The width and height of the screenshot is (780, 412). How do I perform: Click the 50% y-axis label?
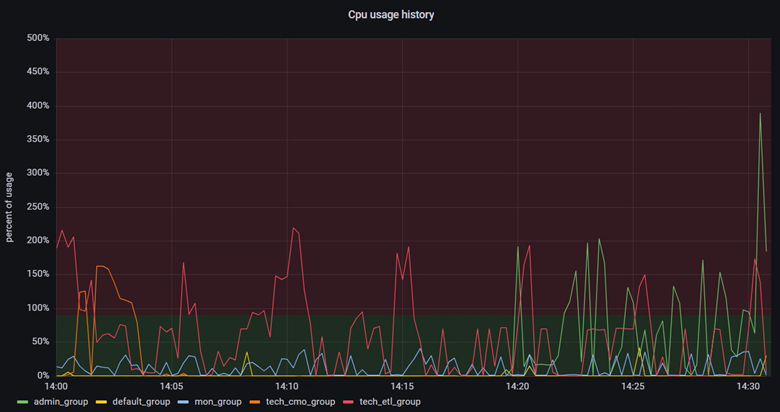click(40, 342)
